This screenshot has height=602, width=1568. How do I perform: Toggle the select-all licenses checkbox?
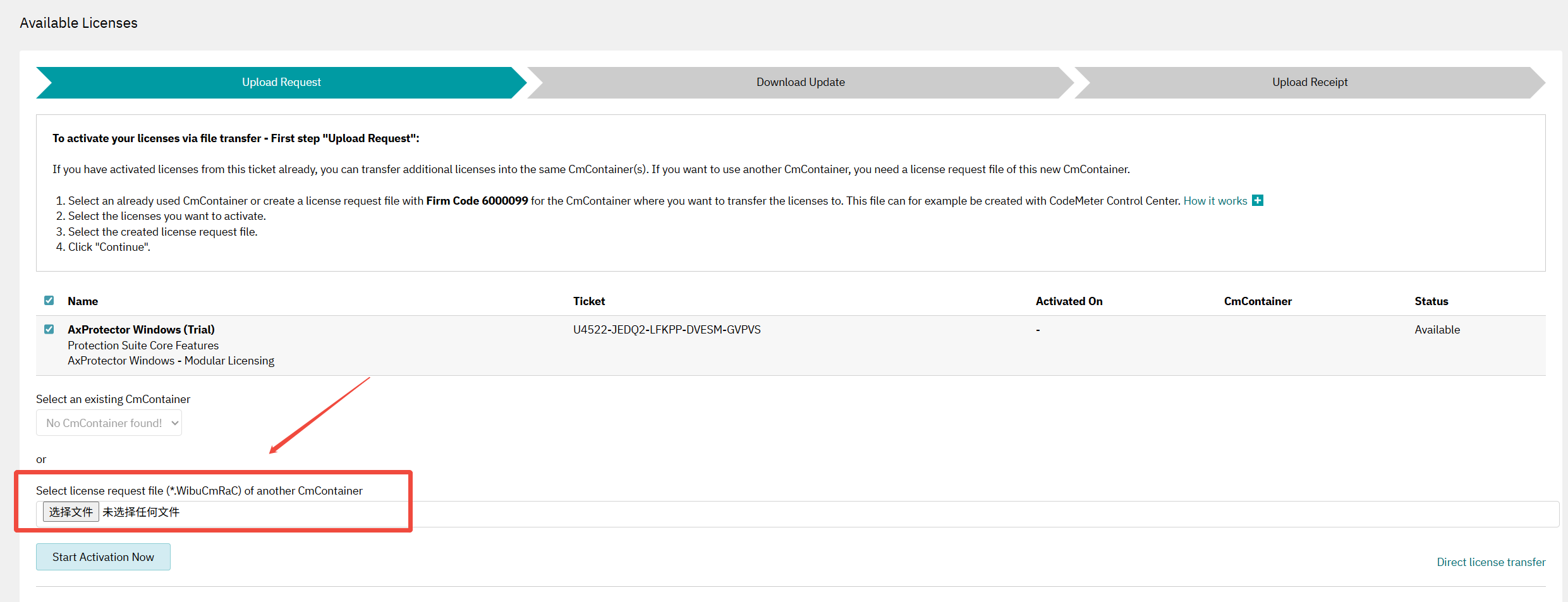pyautogui.click(x=49, y=301)
